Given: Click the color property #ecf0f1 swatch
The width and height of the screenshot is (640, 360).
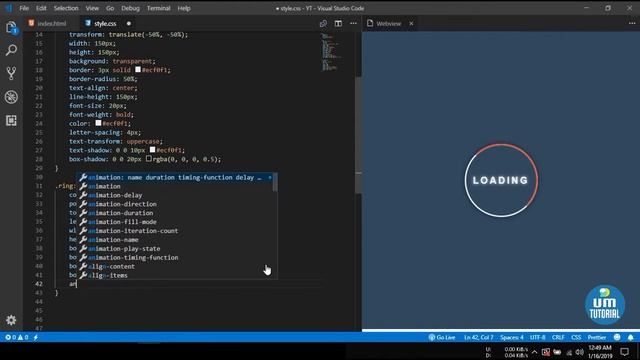Looking at the screenshot, I should click(x=98, y=123).
